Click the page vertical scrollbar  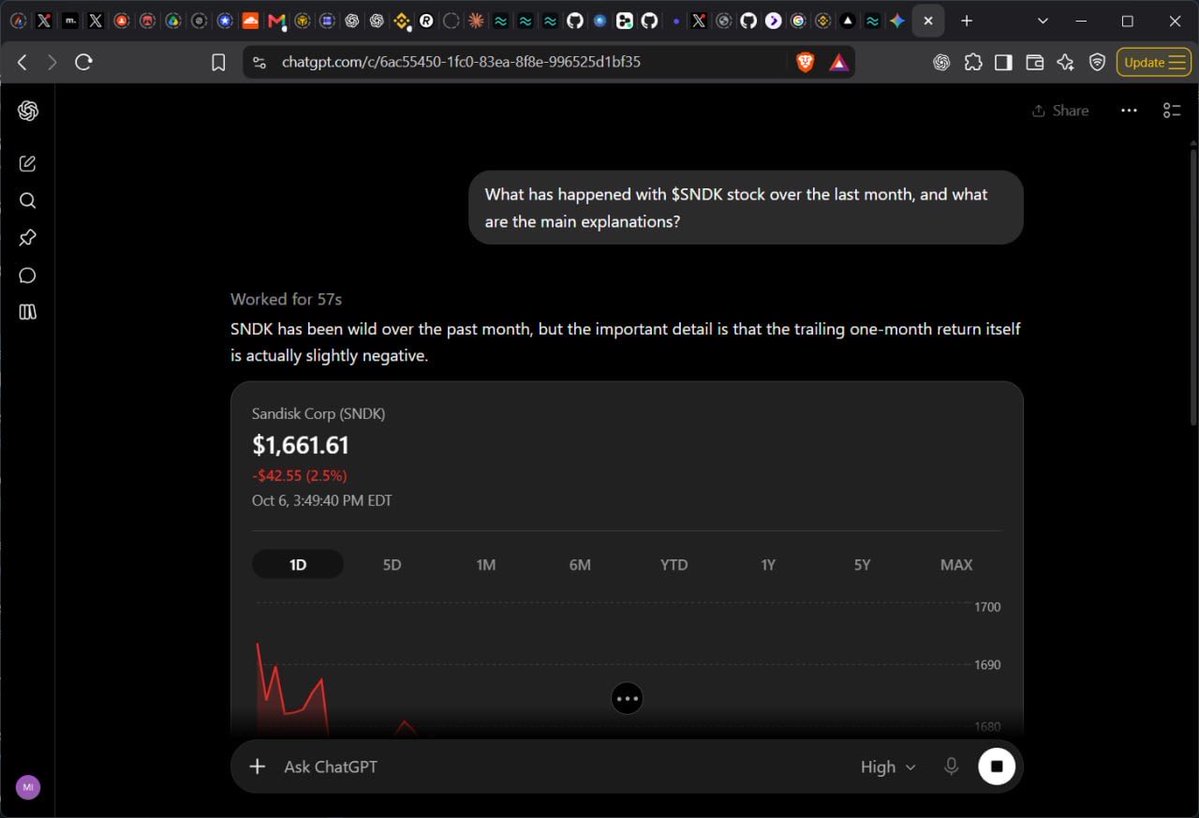click(1193, 287)
